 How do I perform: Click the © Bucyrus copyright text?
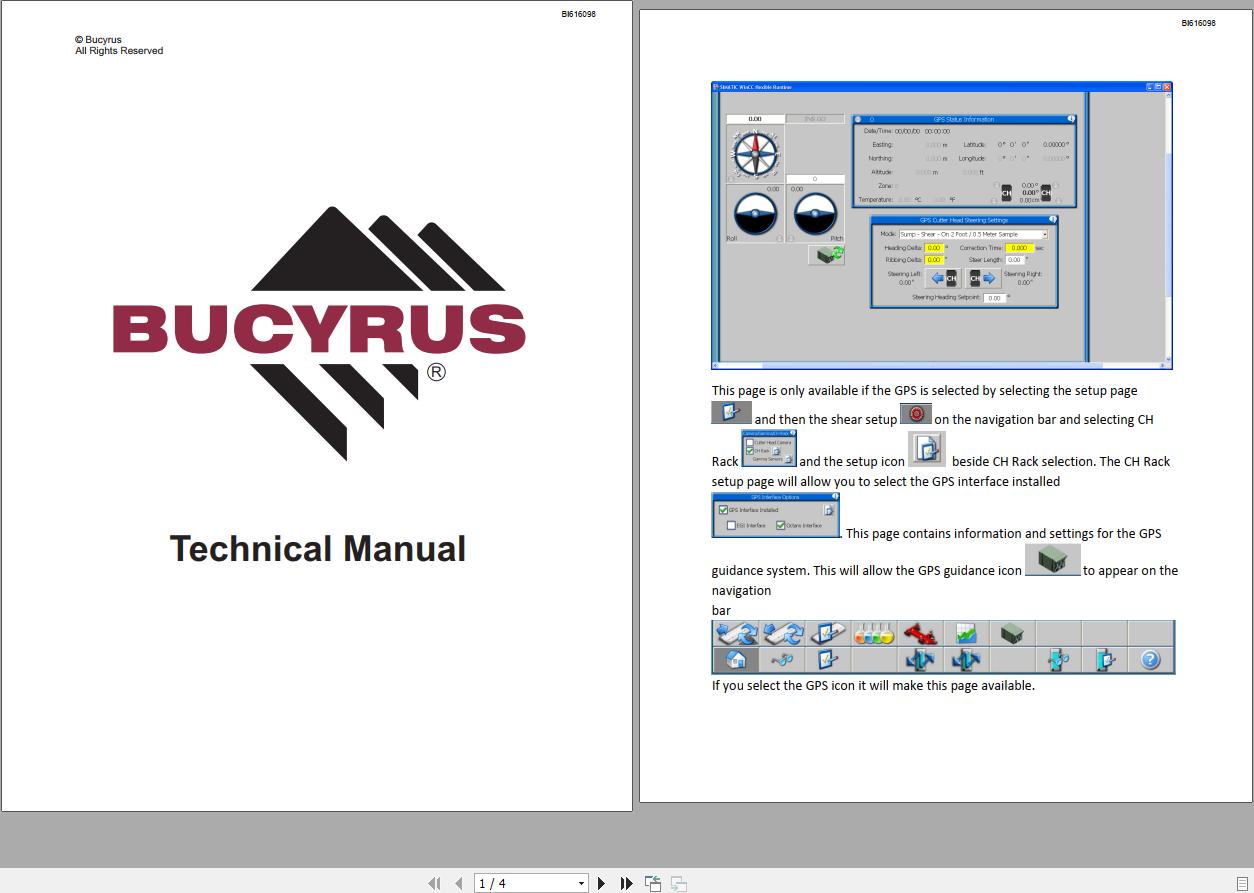98,40
